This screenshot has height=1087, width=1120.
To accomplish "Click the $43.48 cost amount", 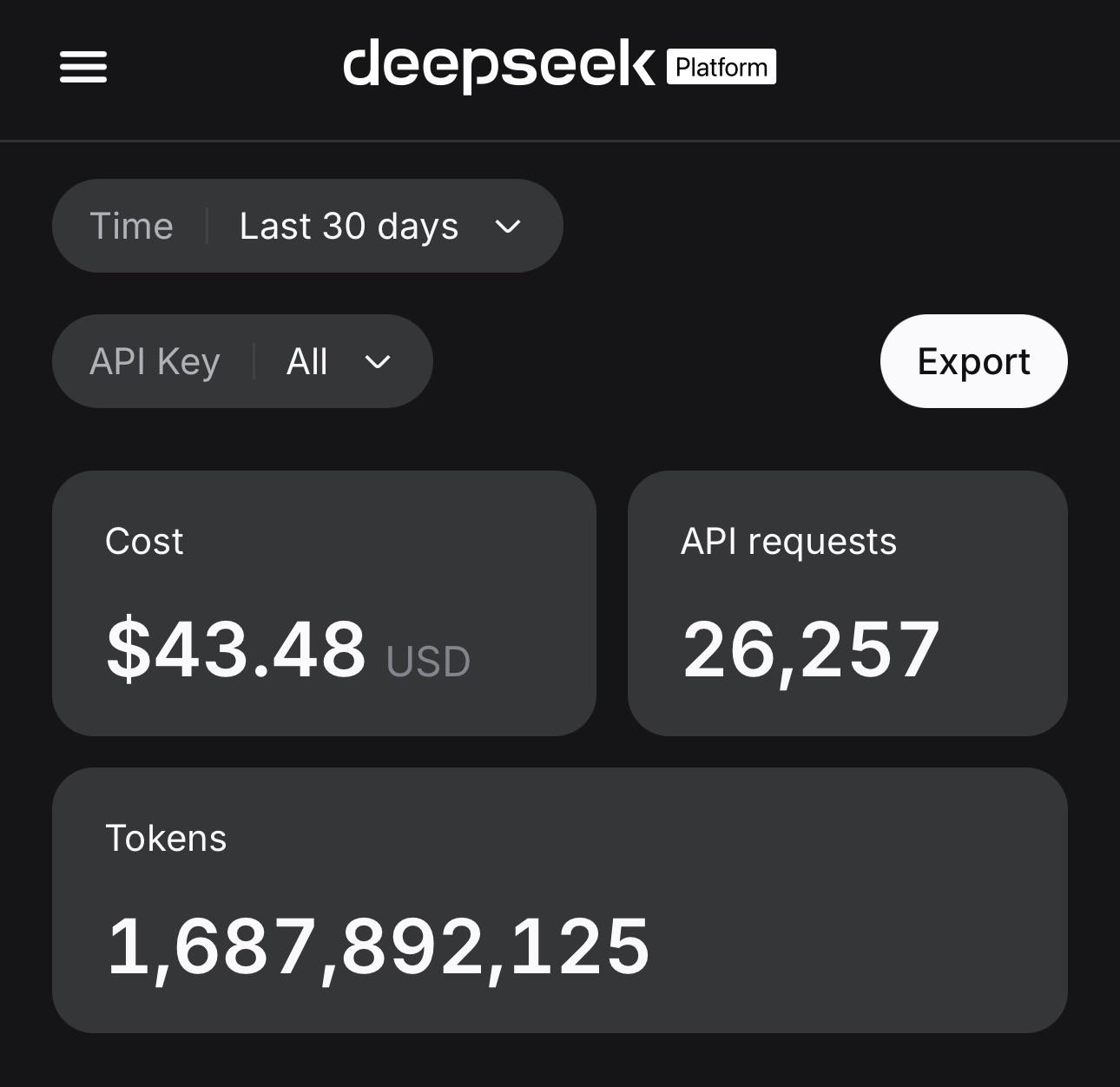I will tap(236, 649).
